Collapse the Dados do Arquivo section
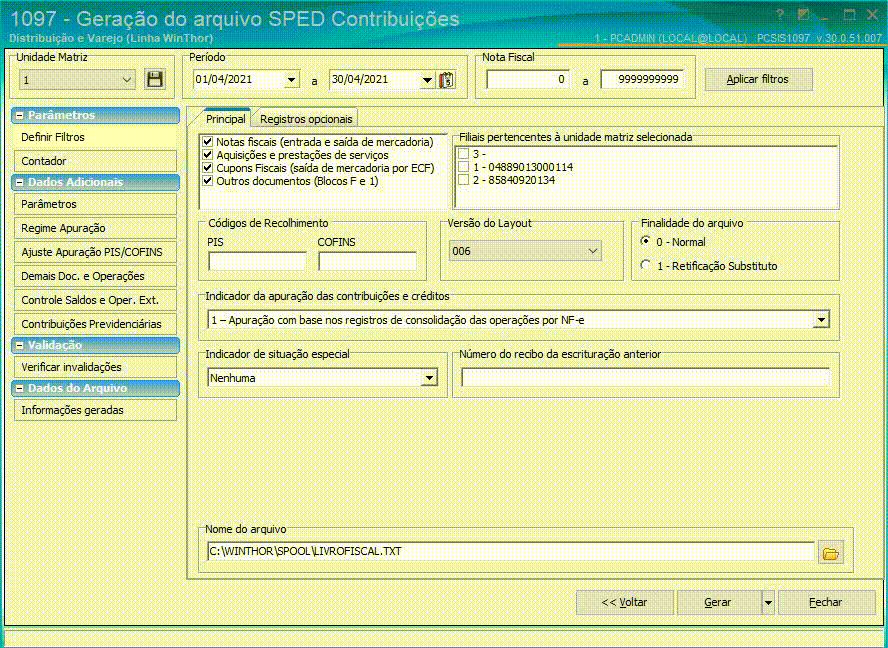Viewport: 888px width, 648px height. (x=19, y=389)
